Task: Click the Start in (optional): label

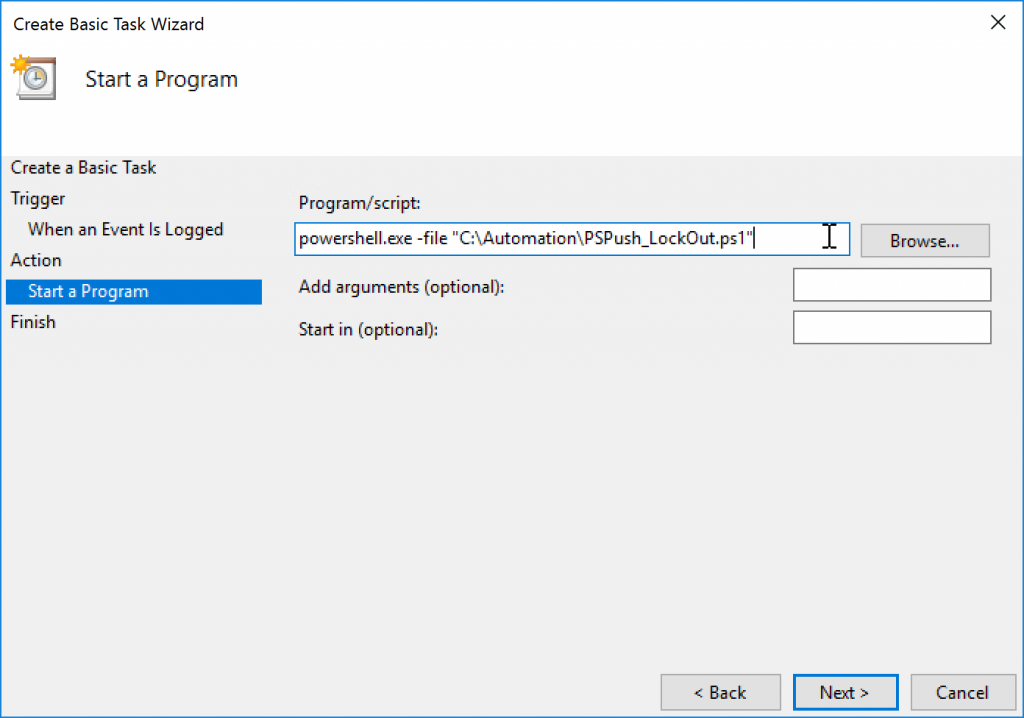Action: [368, 329]
